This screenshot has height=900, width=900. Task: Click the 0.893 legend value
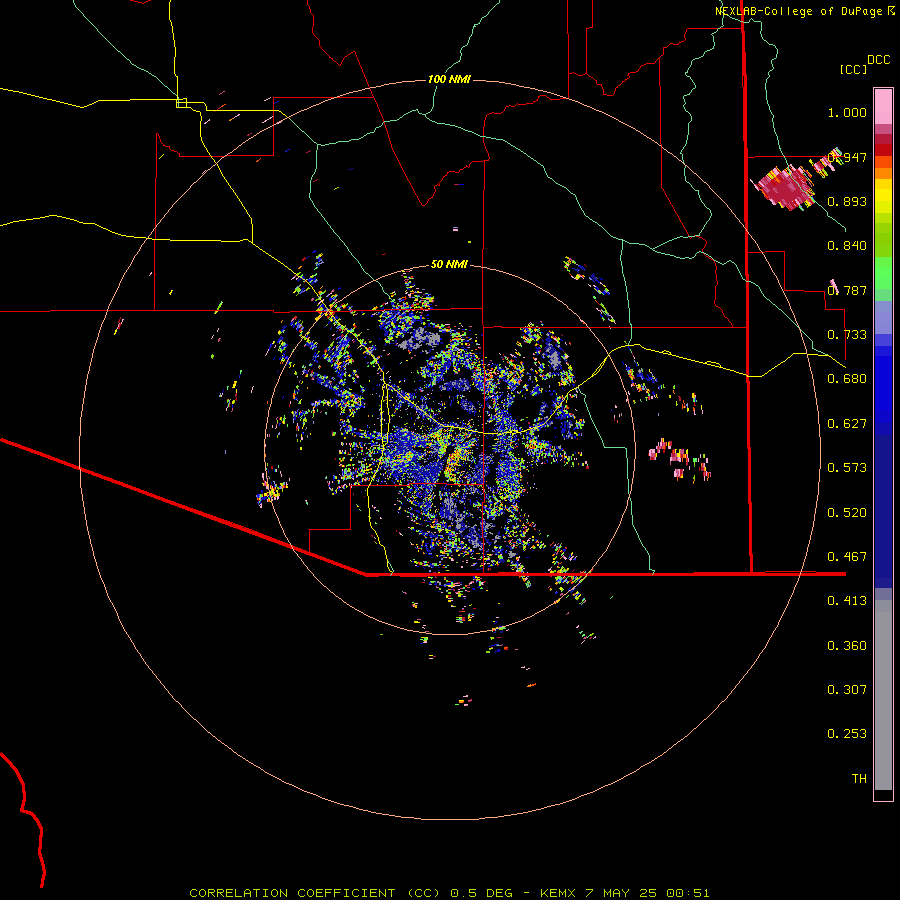847,201
